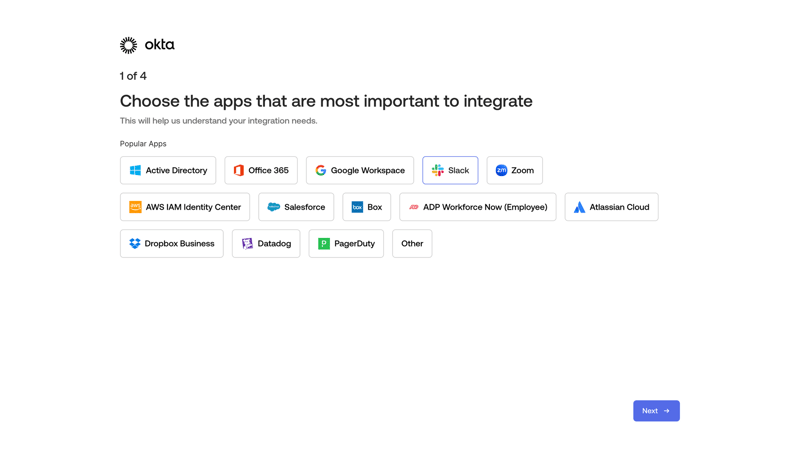Toggle the Google Workspace app option
The height and width of the screenshot is (470, 800).
click(x=360, y=170)
